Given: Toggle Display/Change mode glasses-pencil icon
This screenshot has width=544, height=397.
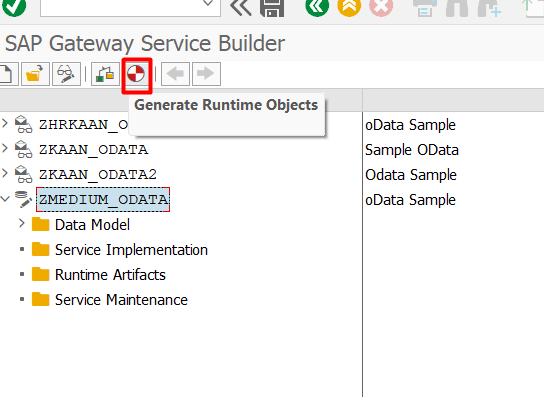Looking at the screenshot, I should tap(66, 74).
